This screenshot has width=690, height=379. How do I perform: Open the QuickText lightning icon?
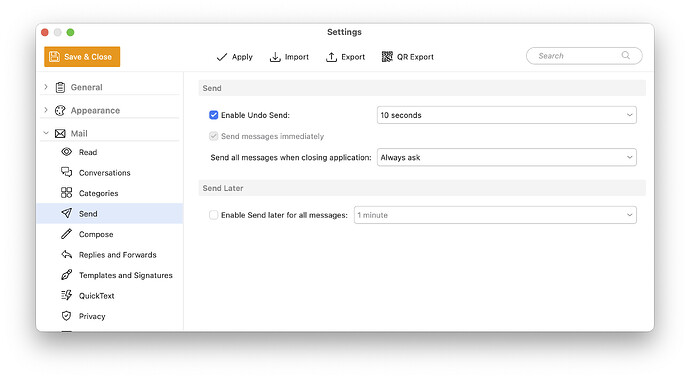66,295
